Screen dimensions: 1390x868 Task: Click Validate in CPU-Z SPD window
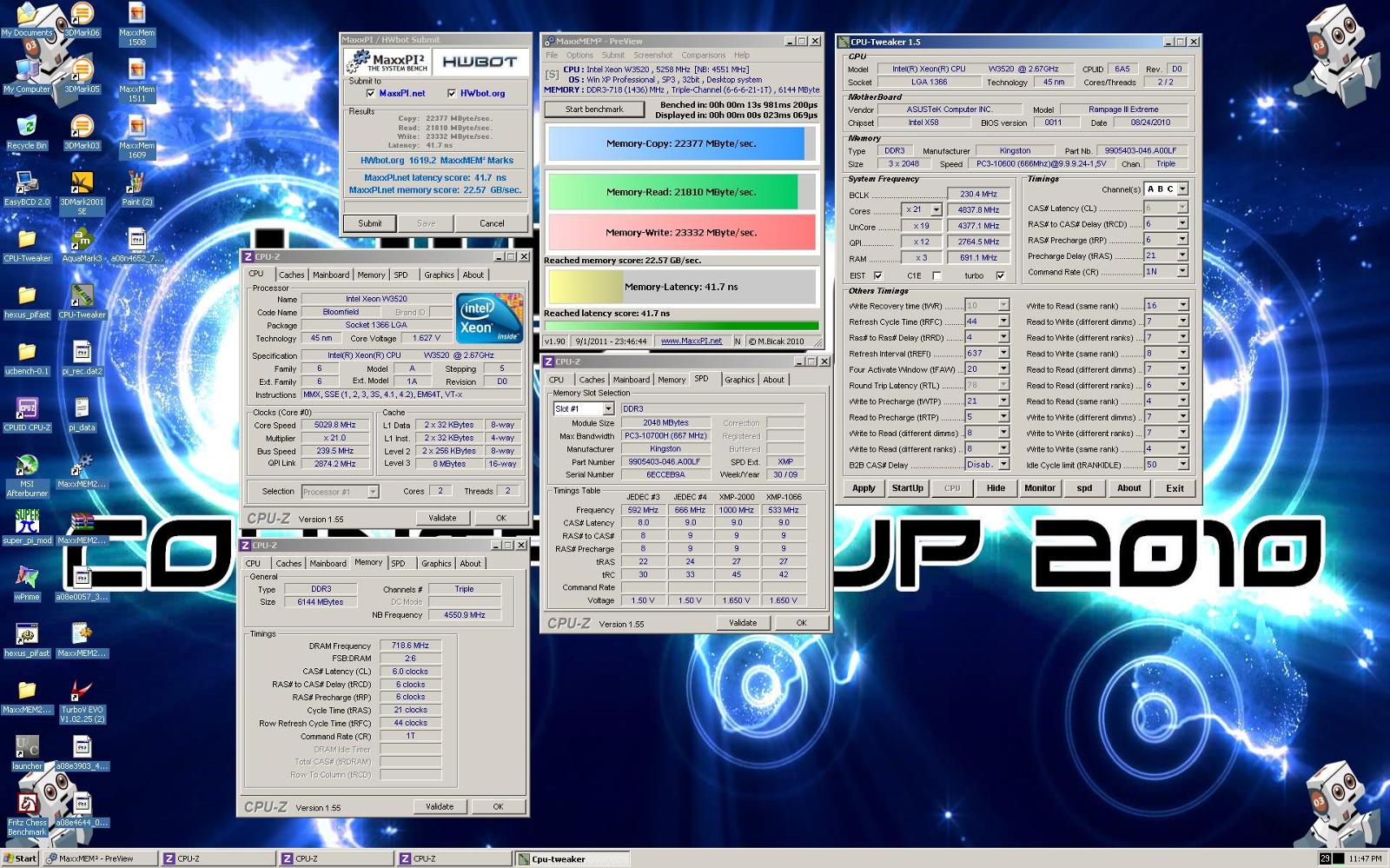743,623
